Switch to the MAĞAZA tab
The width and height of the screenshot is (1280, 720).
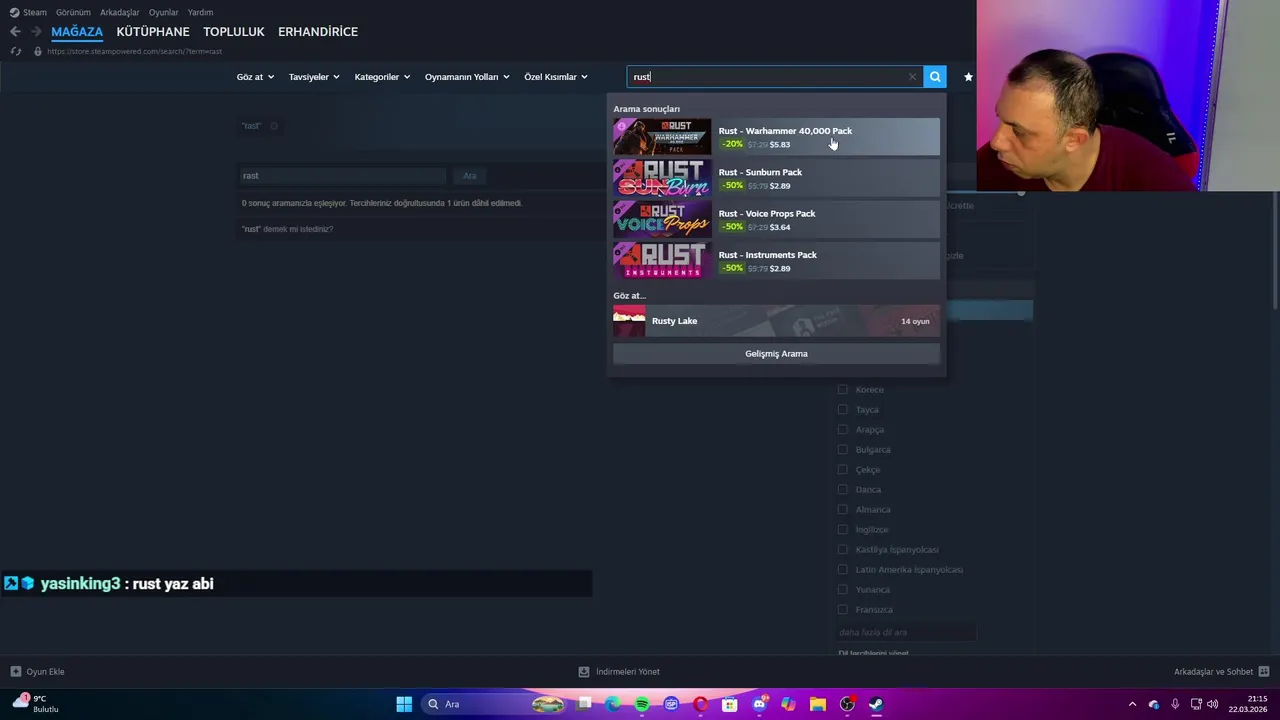click(77, 32)
